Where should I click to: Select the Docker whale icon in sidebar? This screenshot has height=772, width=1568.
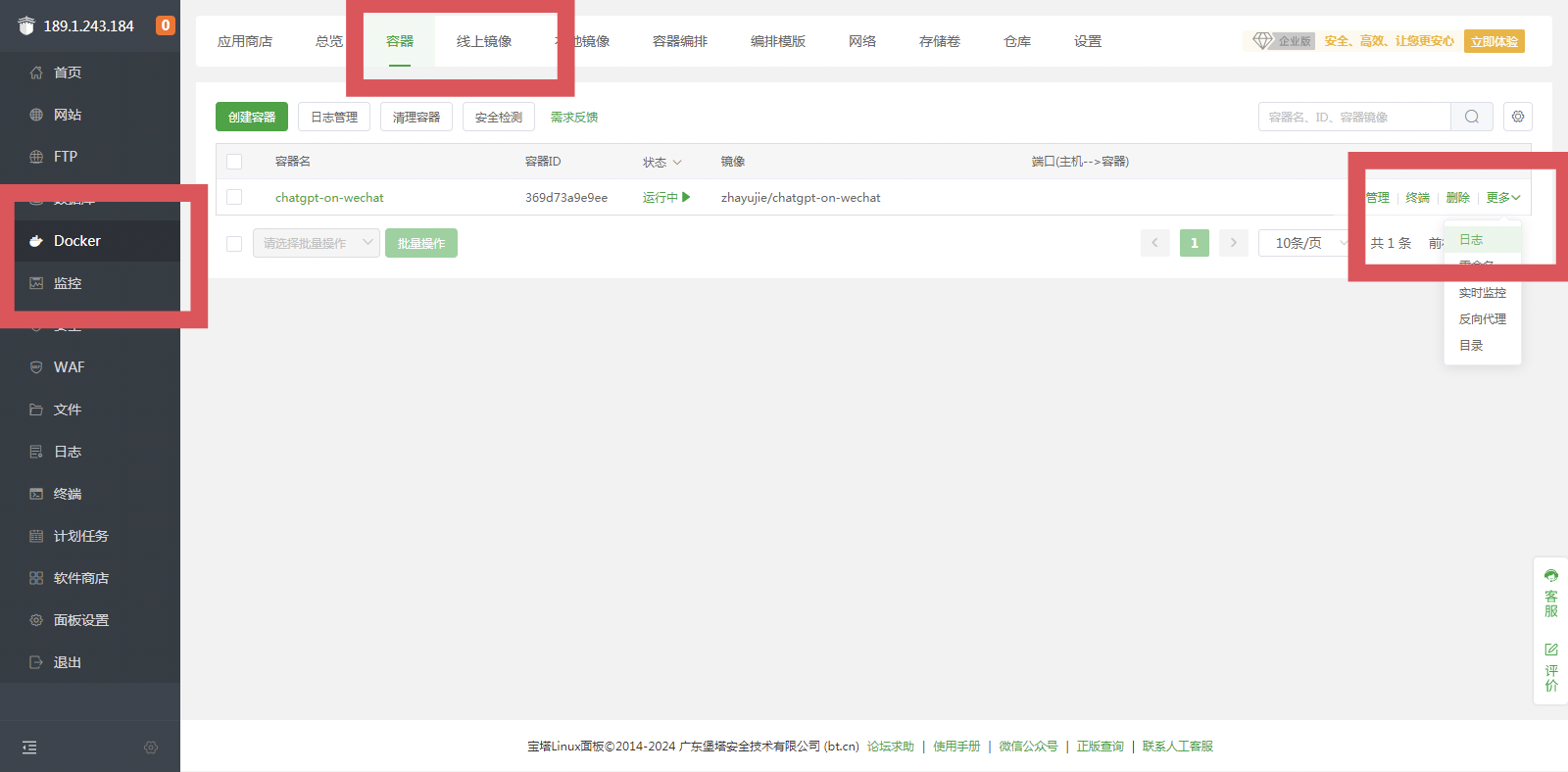(x=36, y=241)
